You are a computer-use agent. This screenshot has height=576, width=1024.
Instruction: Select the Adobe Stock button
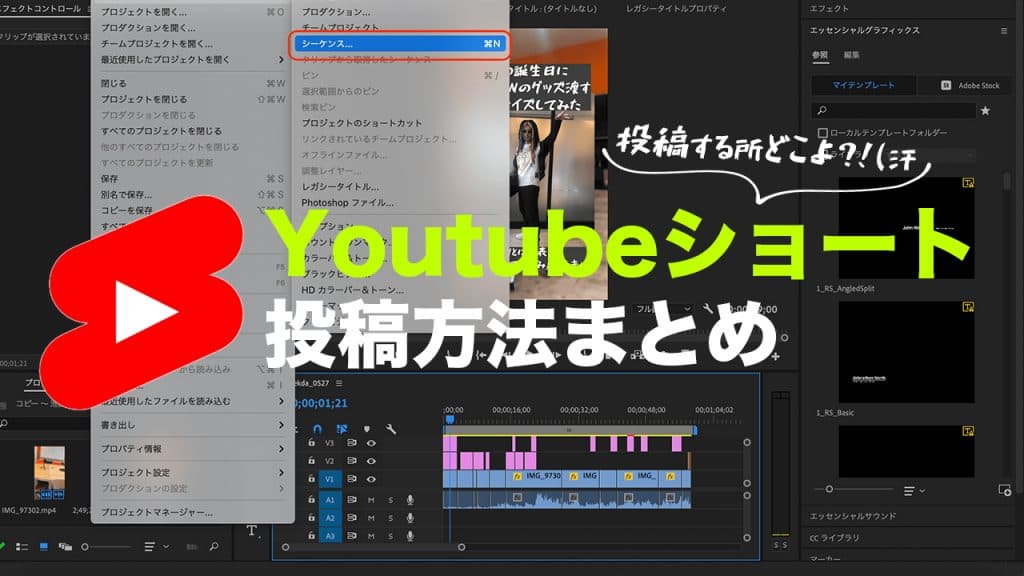click(x=965, y=86)
